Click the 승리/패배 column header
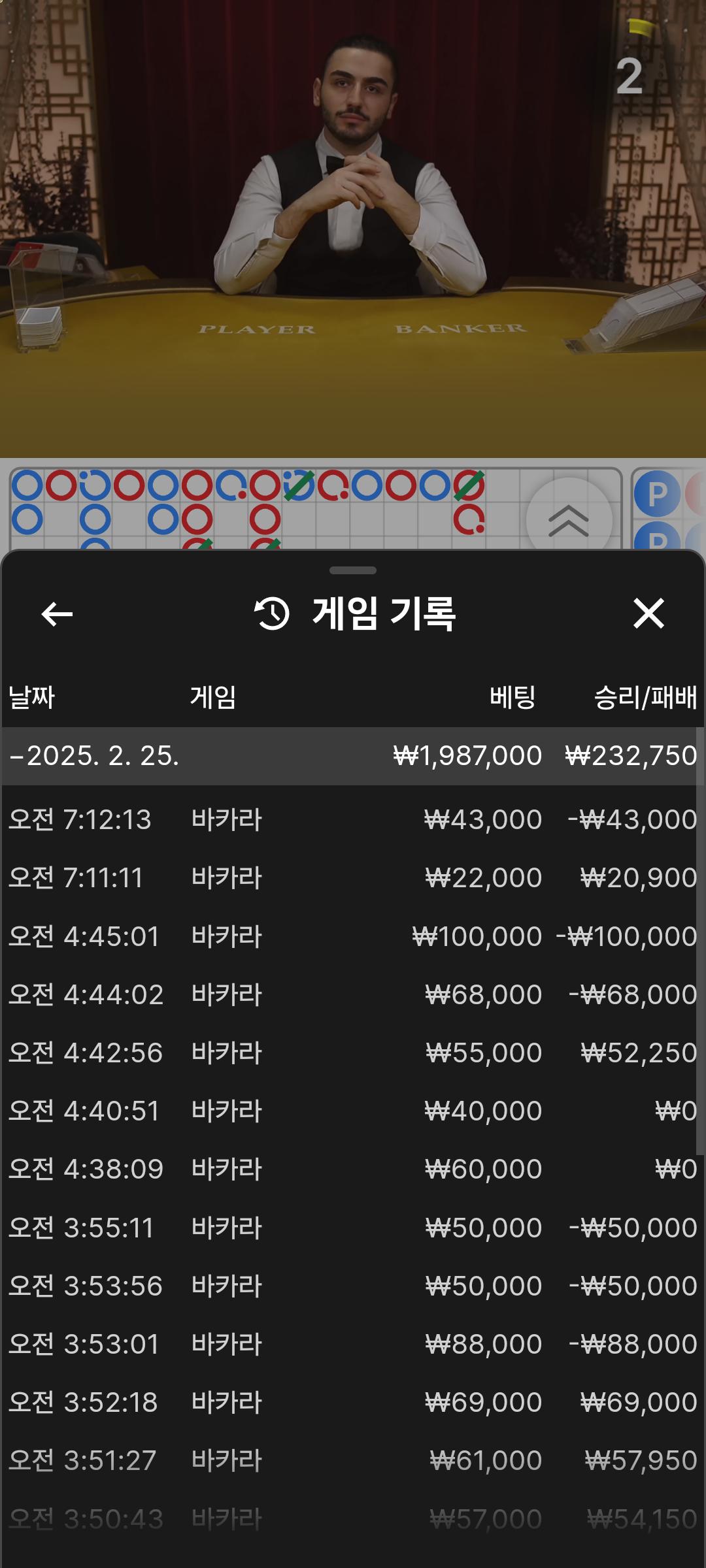This screenshot has height=1568, width=706. tap(645, 697)
